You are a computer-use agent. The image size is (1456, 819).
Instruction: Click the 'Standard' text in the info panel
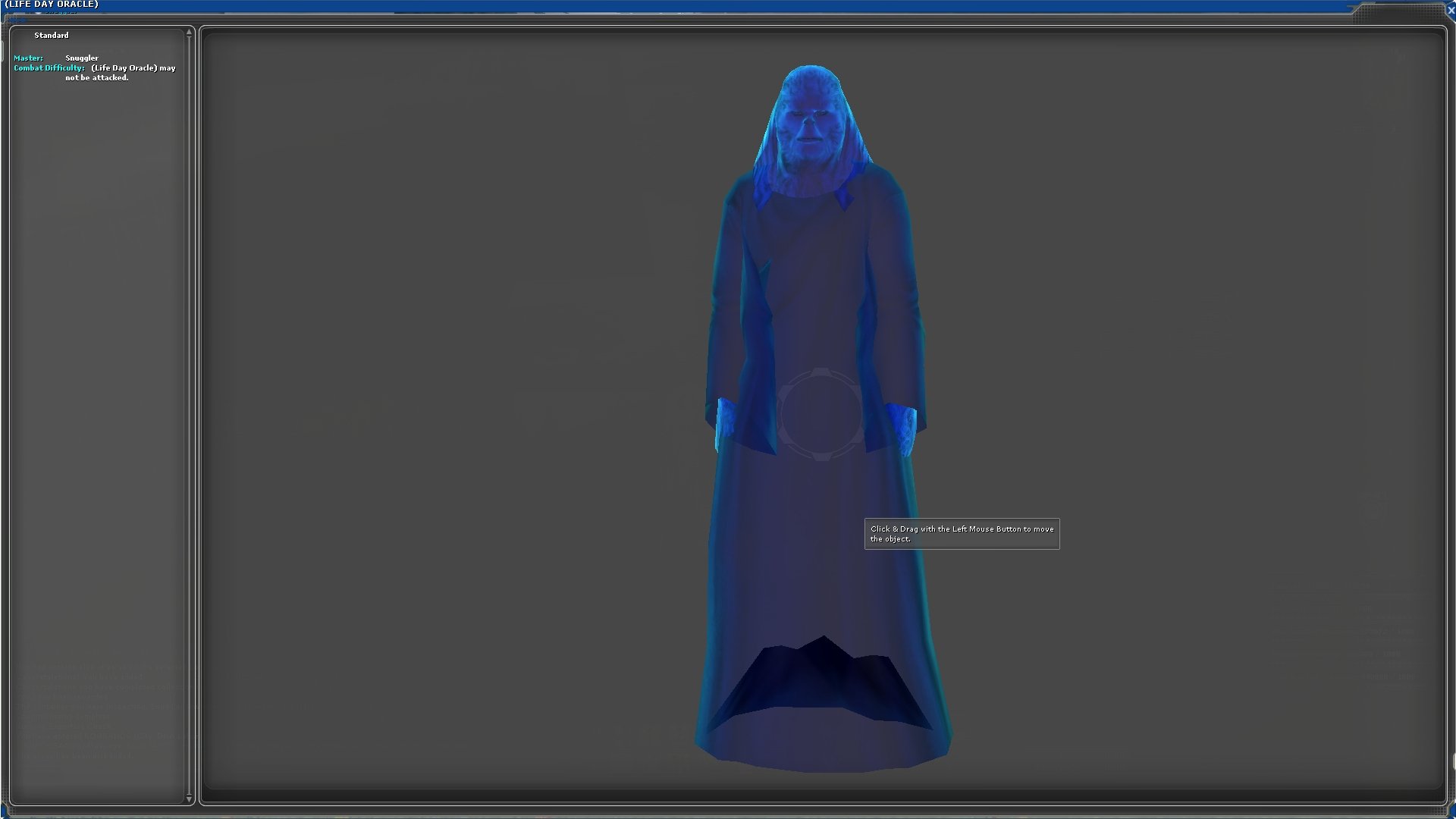coord(52,36)
